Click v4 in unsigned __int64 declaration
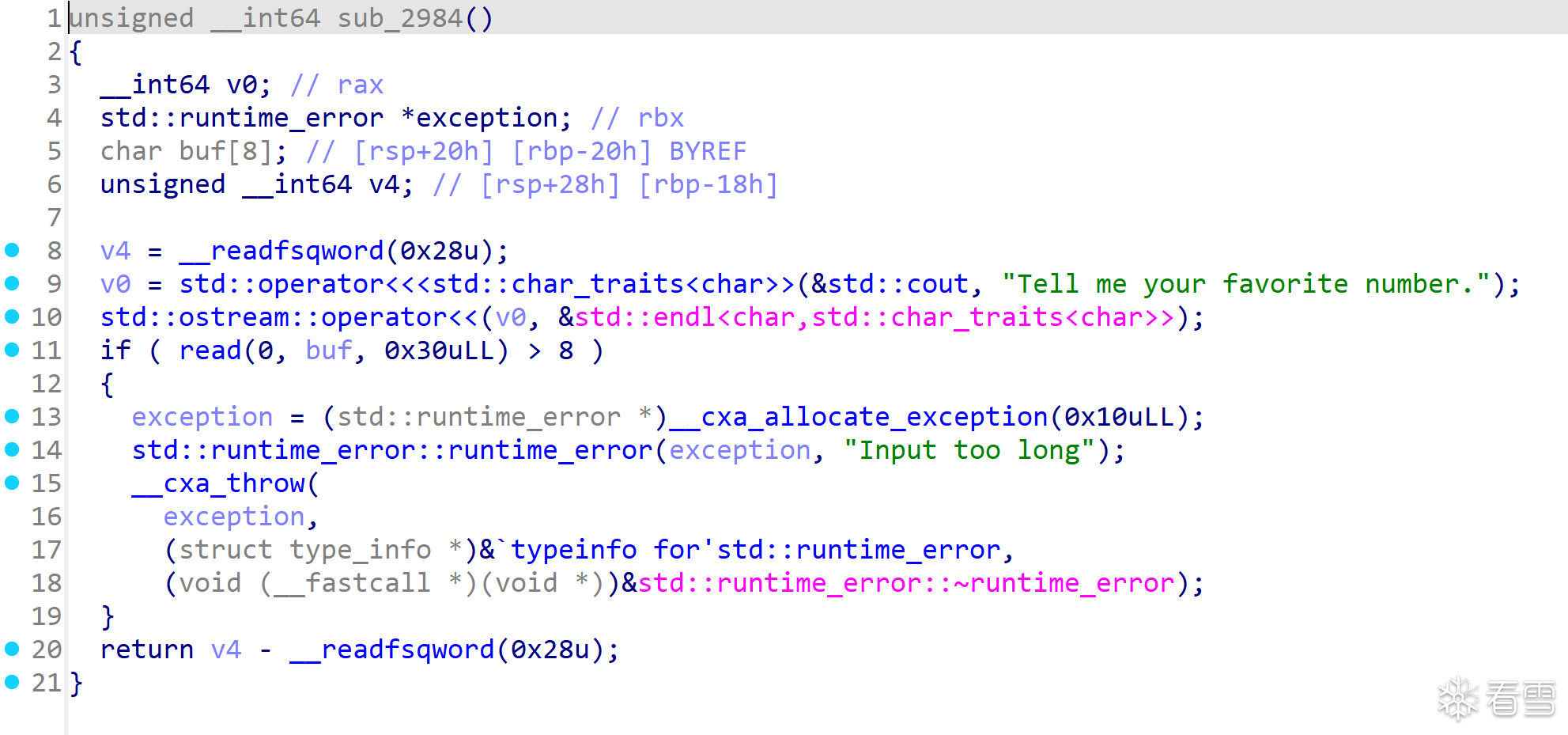The image size is (1568, 735). 383,184
